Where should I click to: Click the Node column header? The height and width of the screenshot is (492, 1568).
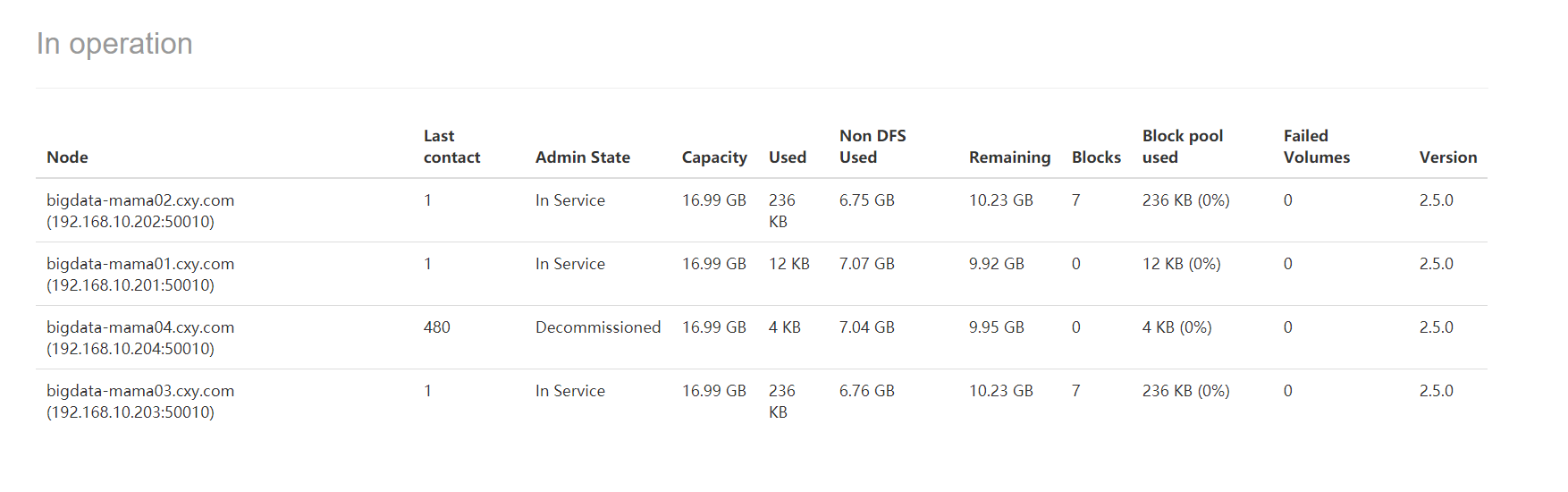67,157
